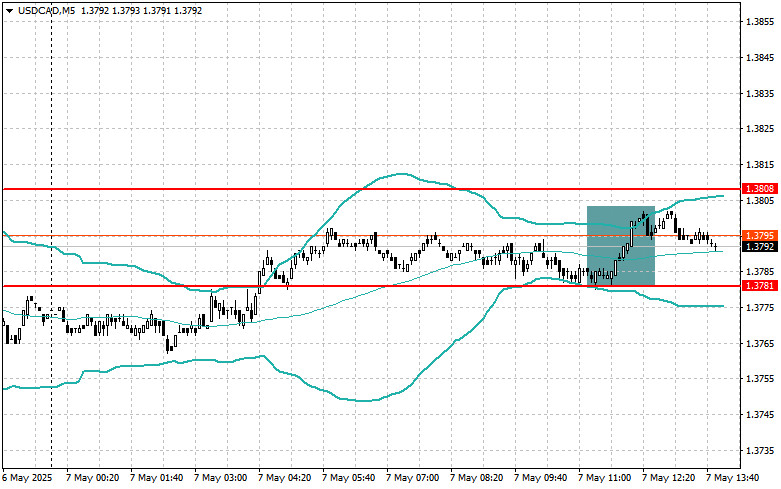This screenshot has width=781, height=489.
Task: Click the 7 May 08:20 time label
Action: point(477,478)
